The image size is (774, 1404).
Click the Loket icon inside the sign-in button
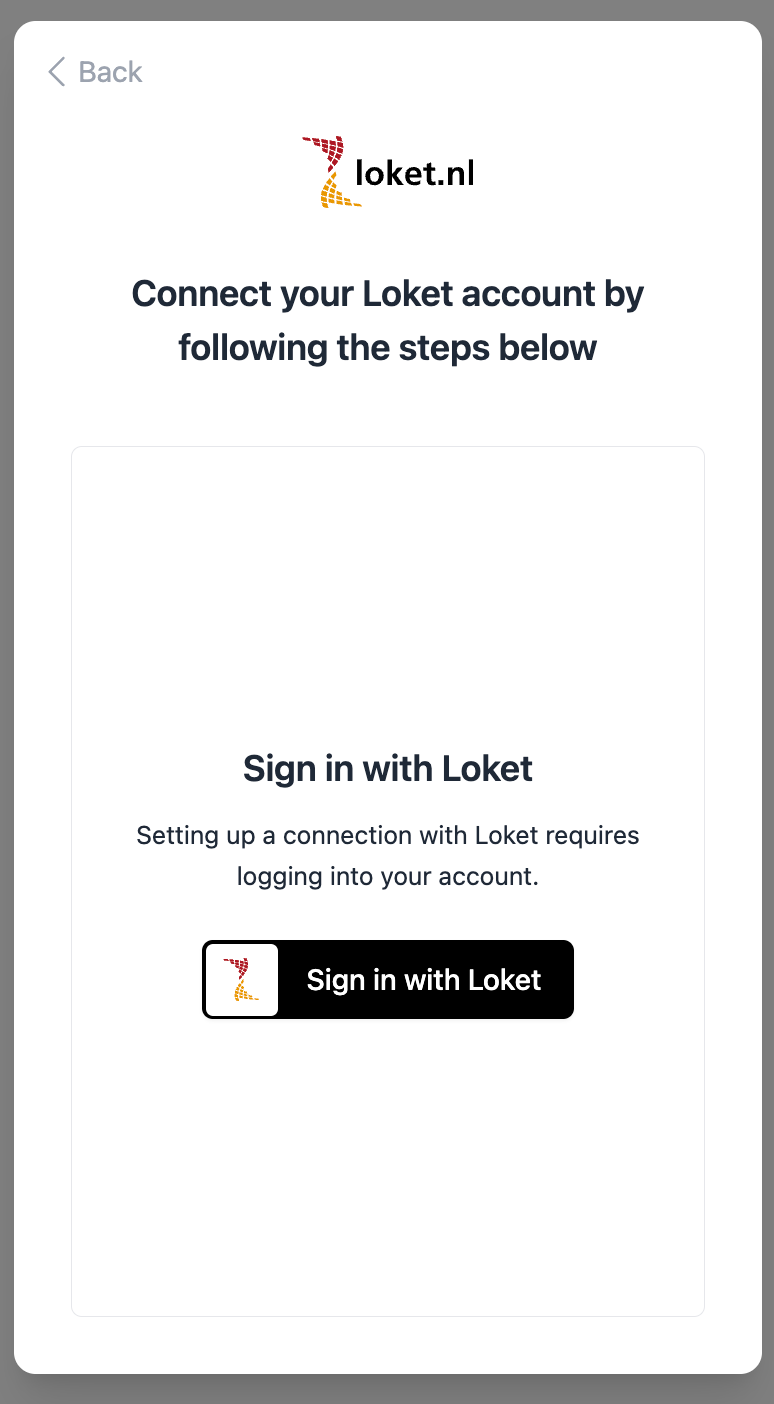click(x=241, y=979)
